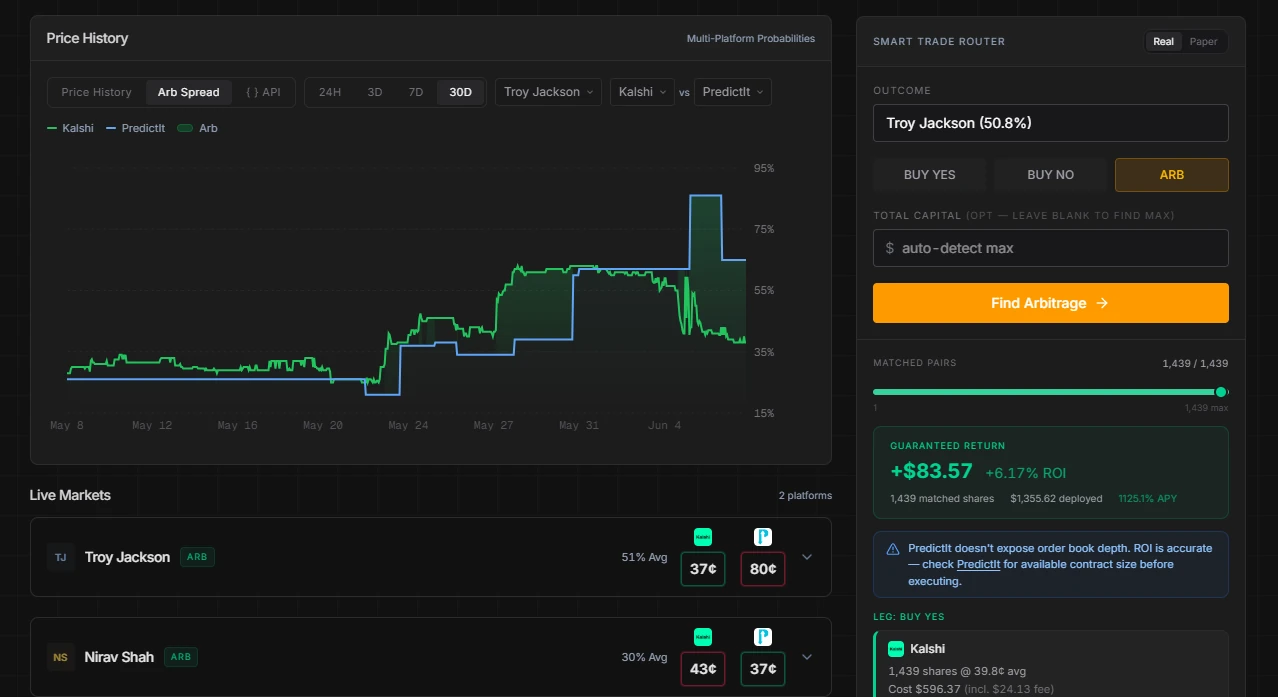Click the 1,439 shares @ 39.8¢ avg line

point(957,671)
